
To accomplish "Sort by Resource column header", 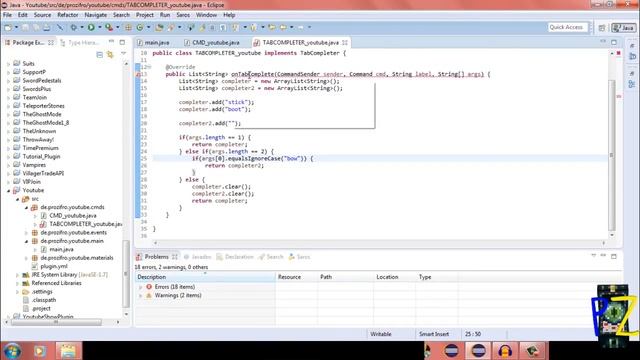I will click(296, 277).
